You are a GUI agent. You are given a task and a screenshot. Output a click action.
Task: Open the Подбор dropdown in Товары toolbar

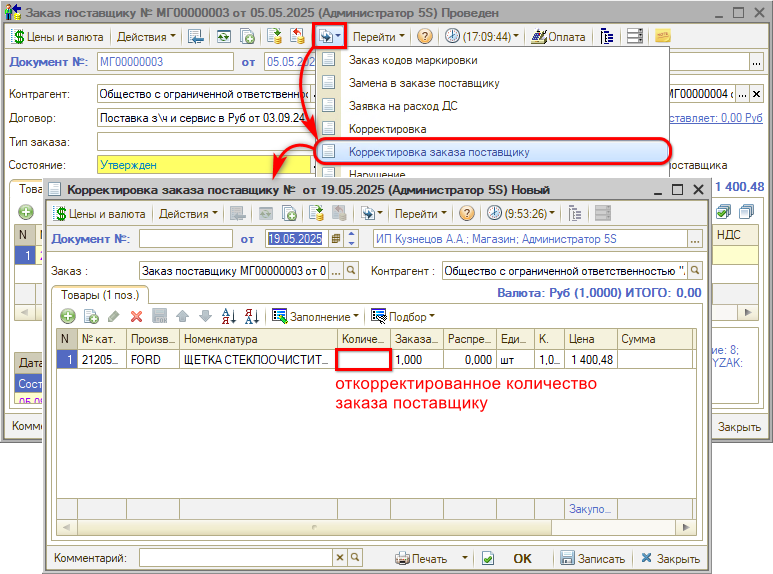click(x=403, y=316)
